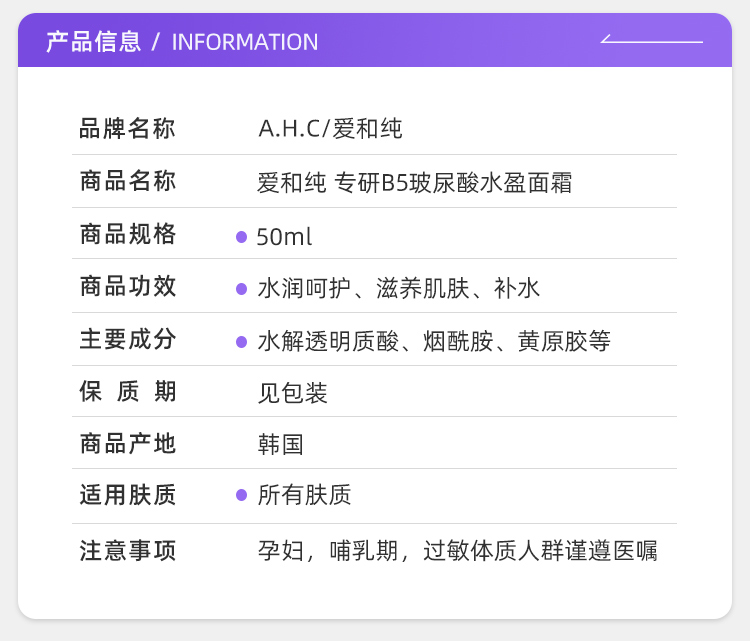Select the 商品规格 row label
The image size is (750, 641).
click(x=128, y=235)
